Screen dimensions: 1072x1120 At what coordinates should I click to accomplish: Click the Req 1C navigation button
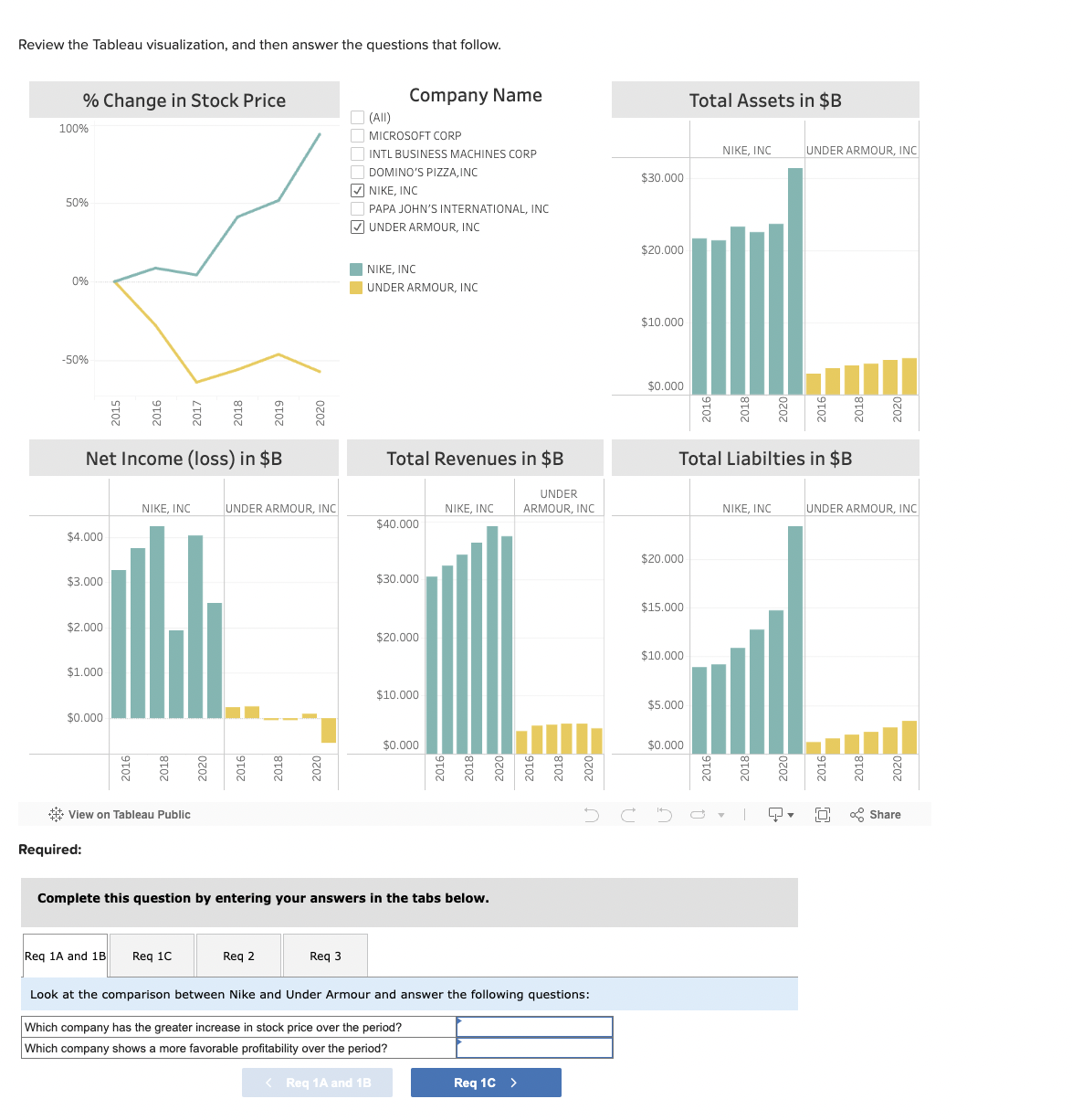486,1082
